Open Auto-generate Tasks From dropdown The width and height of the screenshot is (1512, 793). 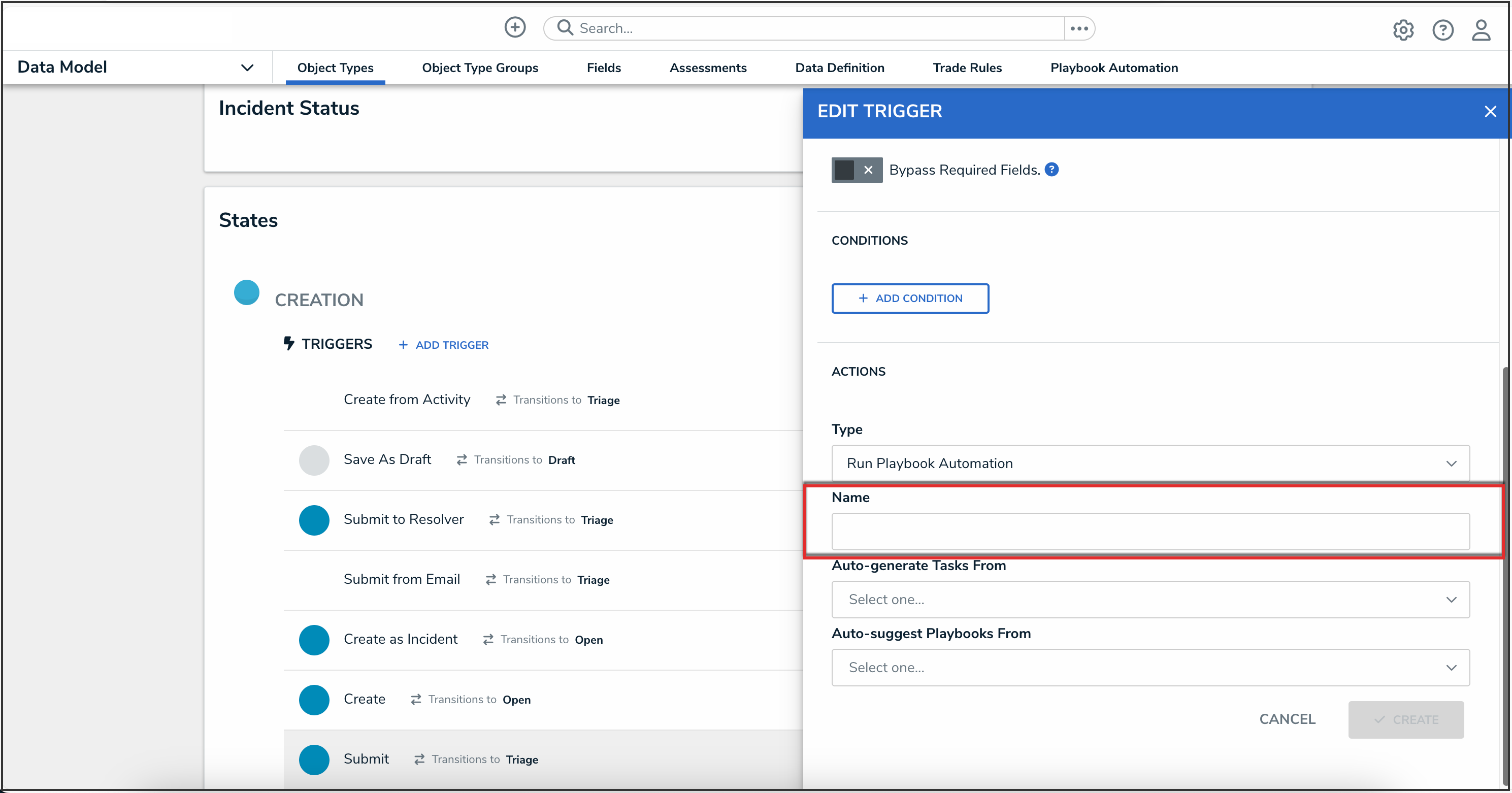[1150, 599]
